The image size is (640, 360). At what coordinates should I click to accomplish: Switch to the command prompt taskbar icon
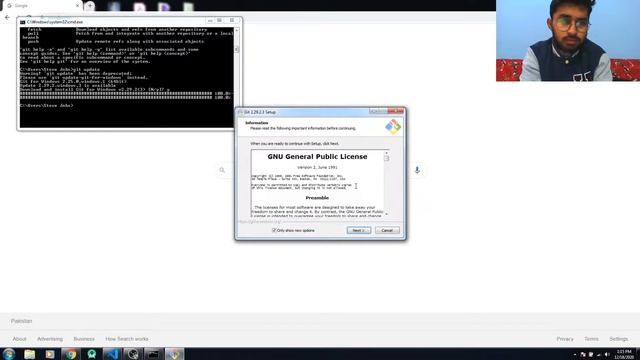coord(153,354)
